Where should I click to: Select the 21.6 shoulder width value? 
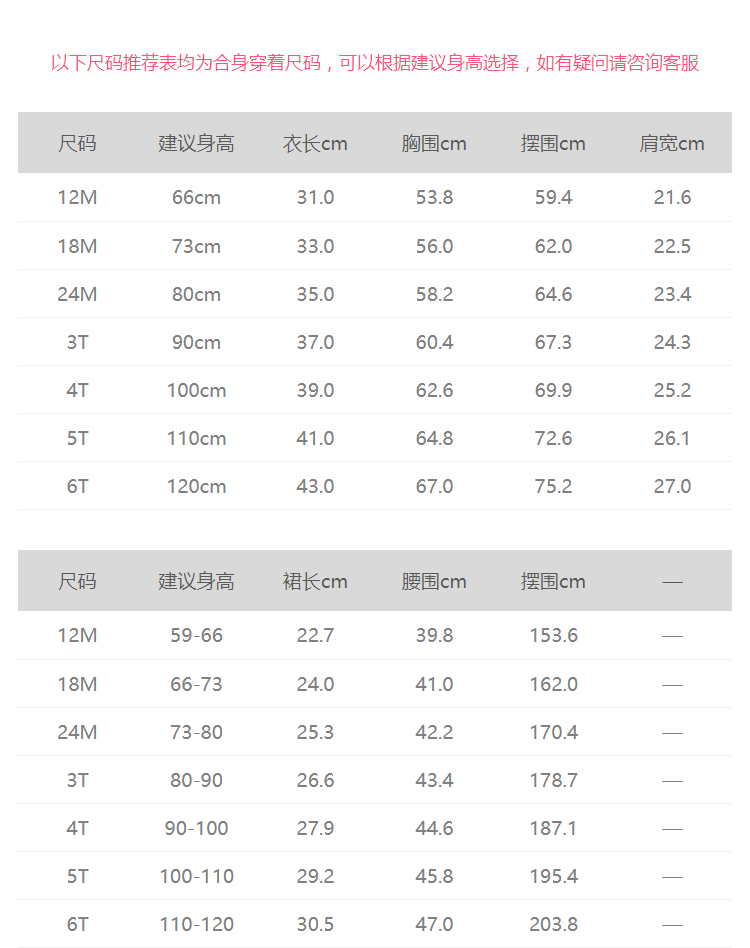[x=672, y=197]
